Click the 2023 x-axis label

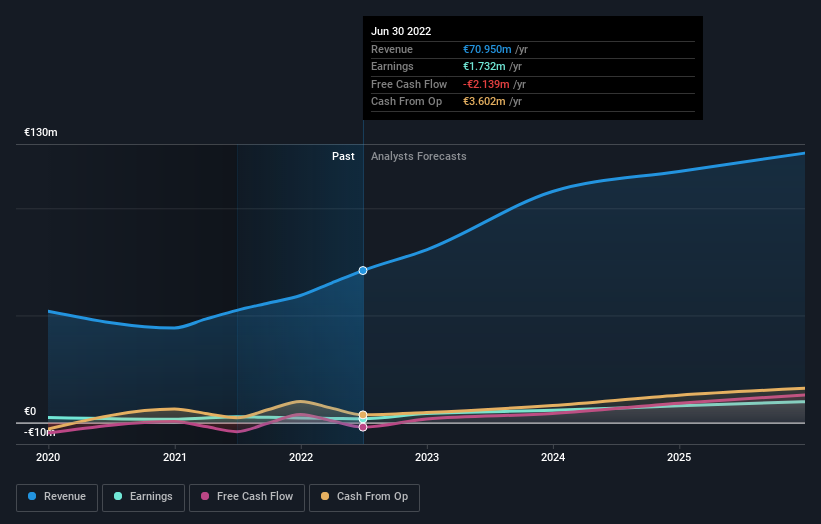pyautogui.click(x=427, y=457)
